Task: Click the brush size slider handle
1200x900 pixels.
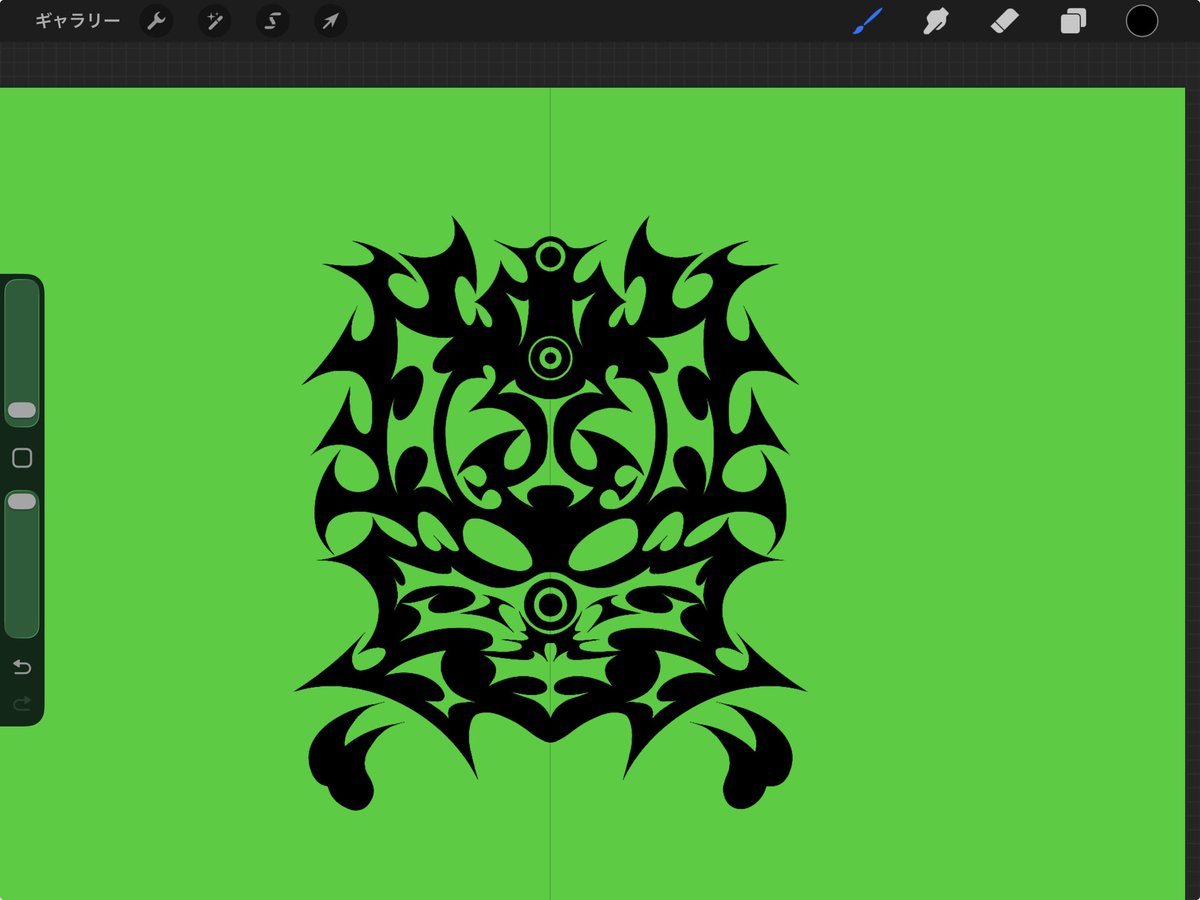Action: coord(22,411)
